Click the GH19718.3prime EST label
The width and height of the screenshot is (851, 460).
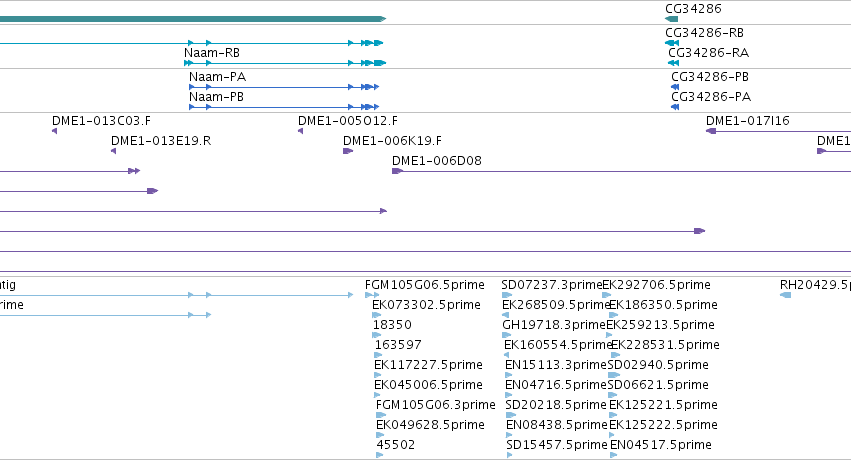pos(554,325)
